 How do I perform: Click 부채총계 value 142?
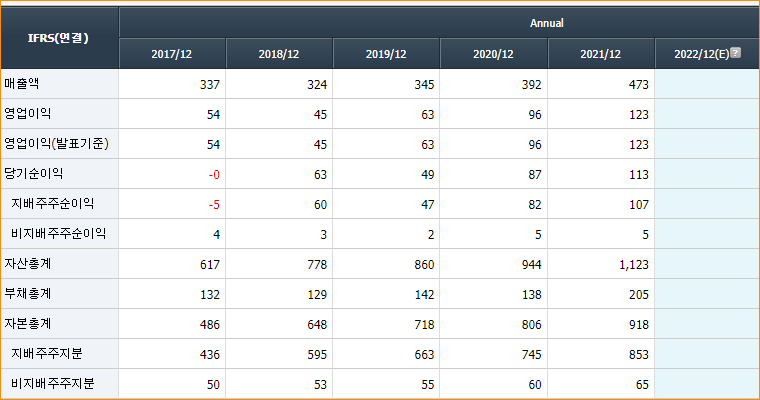[424, 295]
